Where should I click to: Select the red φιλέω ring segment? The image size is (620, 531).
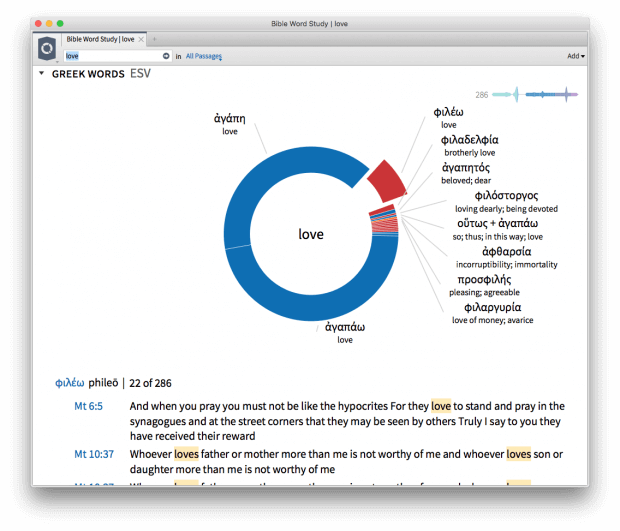[x=385, y=182]
